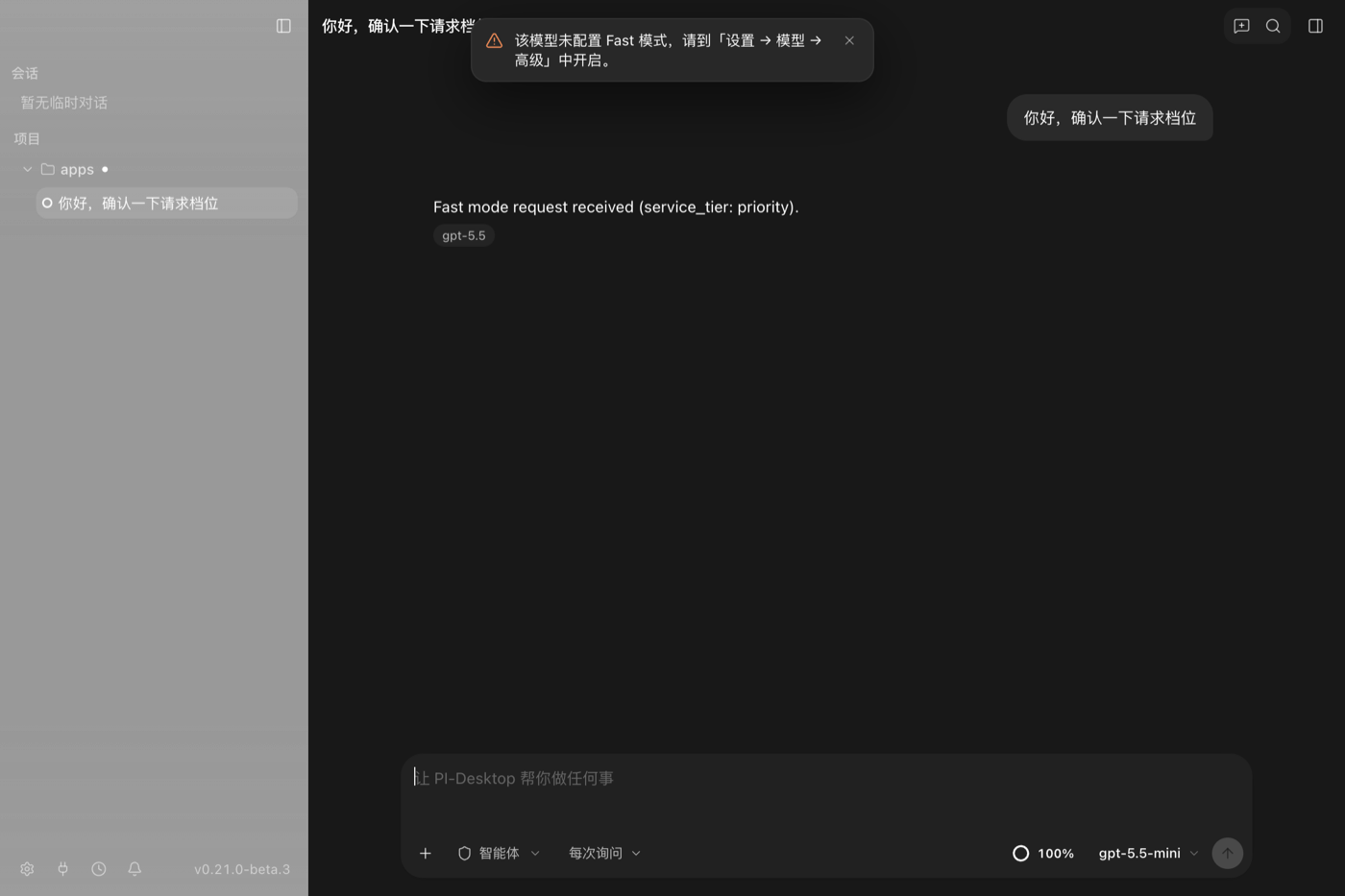Viewport: 1345px width, 896px height.
Task: Open notifications bell icon
Action: (134, 869)
